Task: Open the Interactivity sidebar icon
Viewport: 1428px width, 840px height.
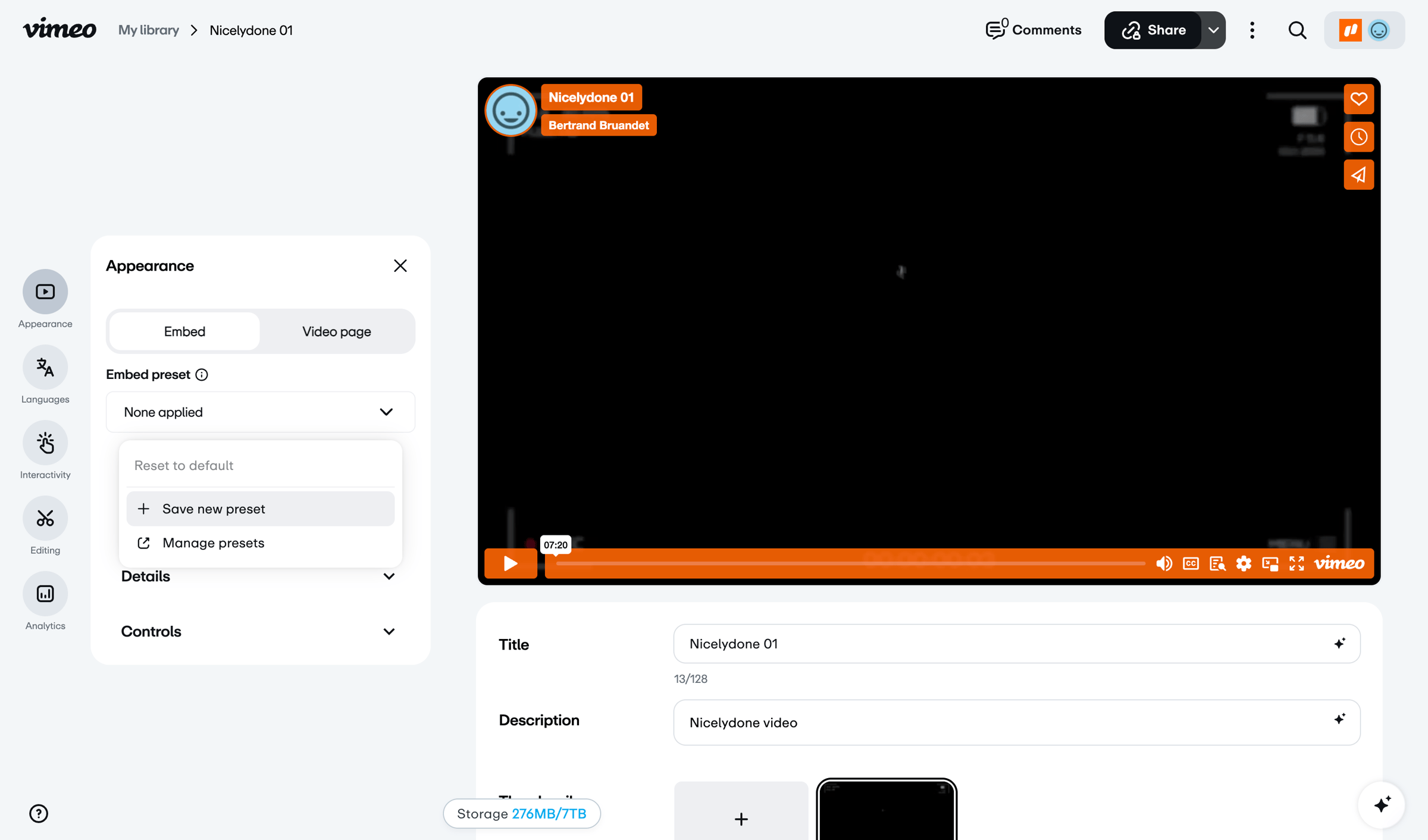Action: tap(45, 443)
